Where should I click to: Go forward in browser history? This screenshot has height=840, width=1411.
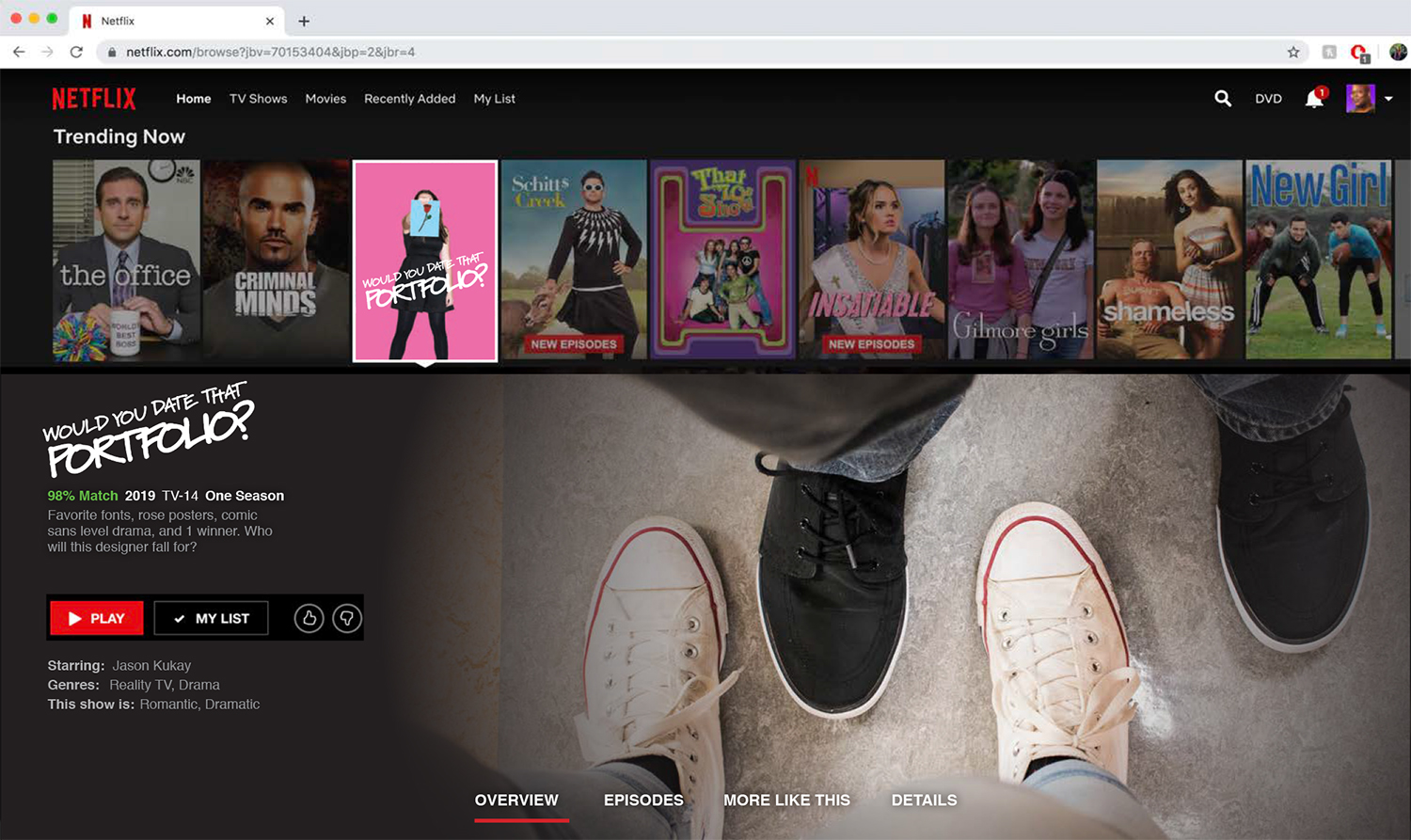coord(47,52)
